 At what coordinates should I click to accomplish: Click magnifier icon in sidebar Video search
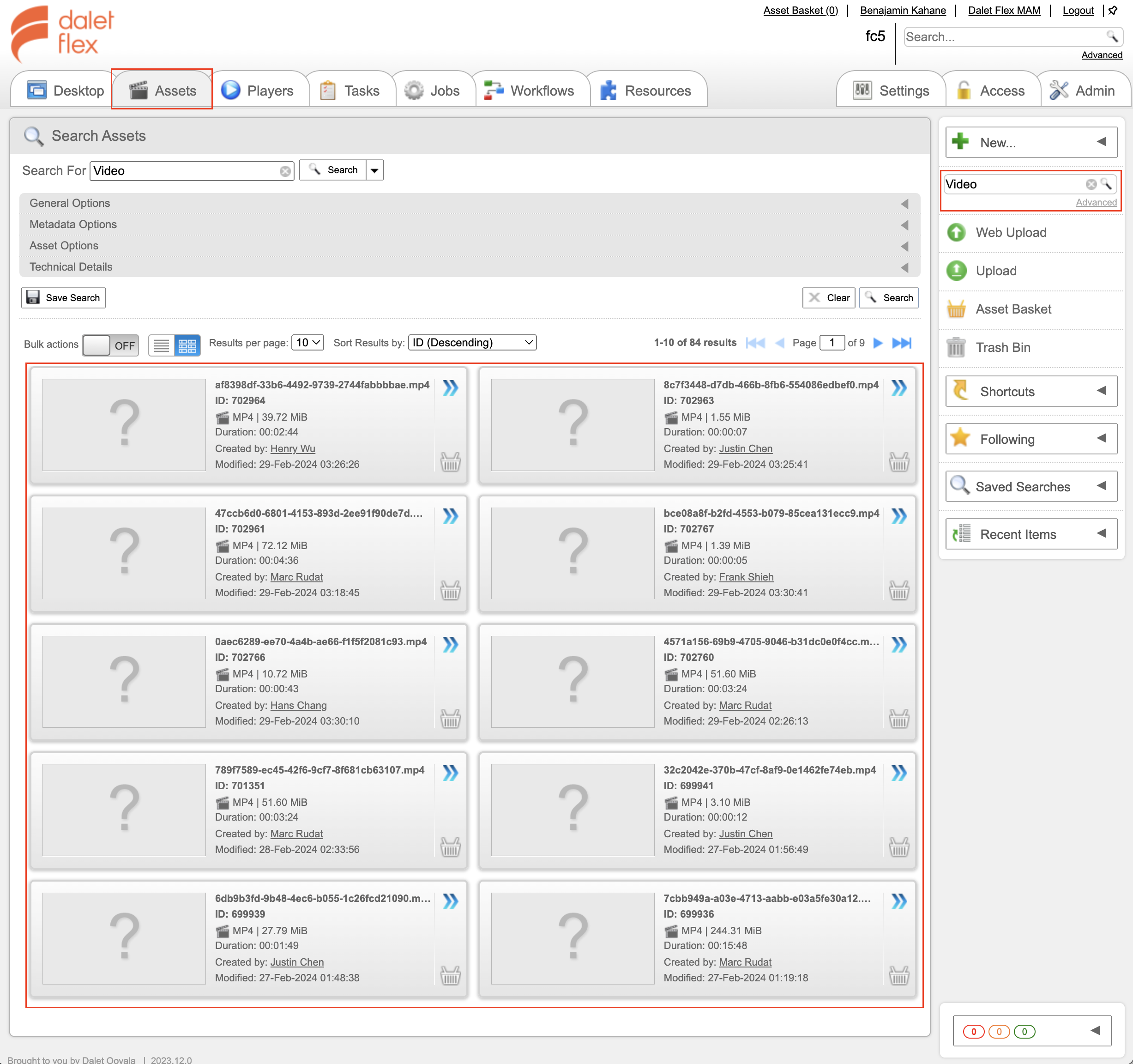coord(1106,184)
